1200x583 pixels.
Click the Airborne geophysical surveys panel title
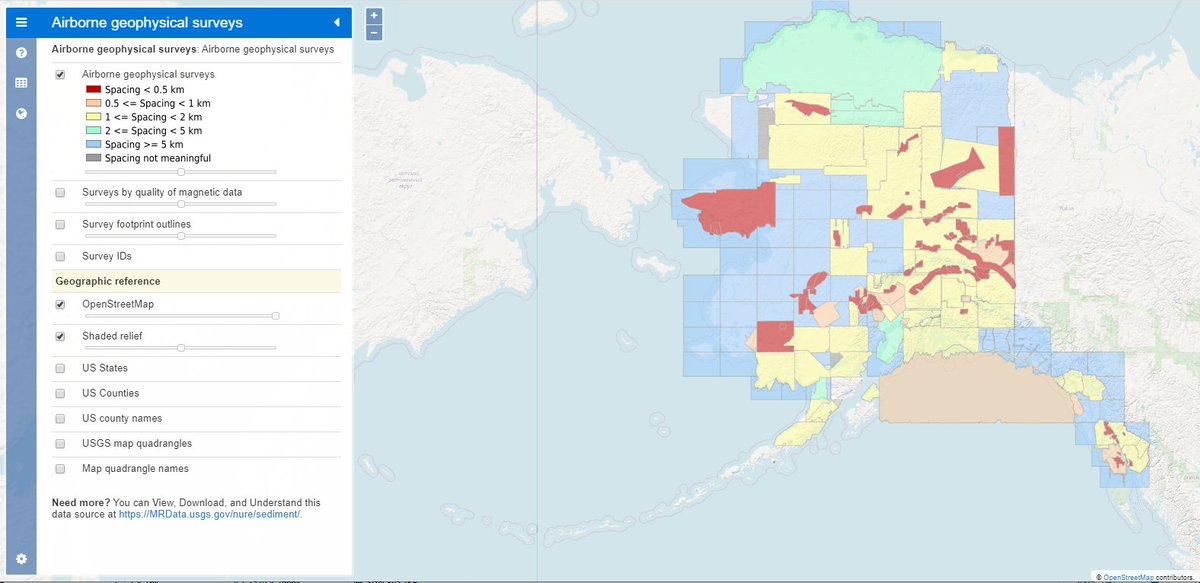pyautogui.click(x=146, y=22)
